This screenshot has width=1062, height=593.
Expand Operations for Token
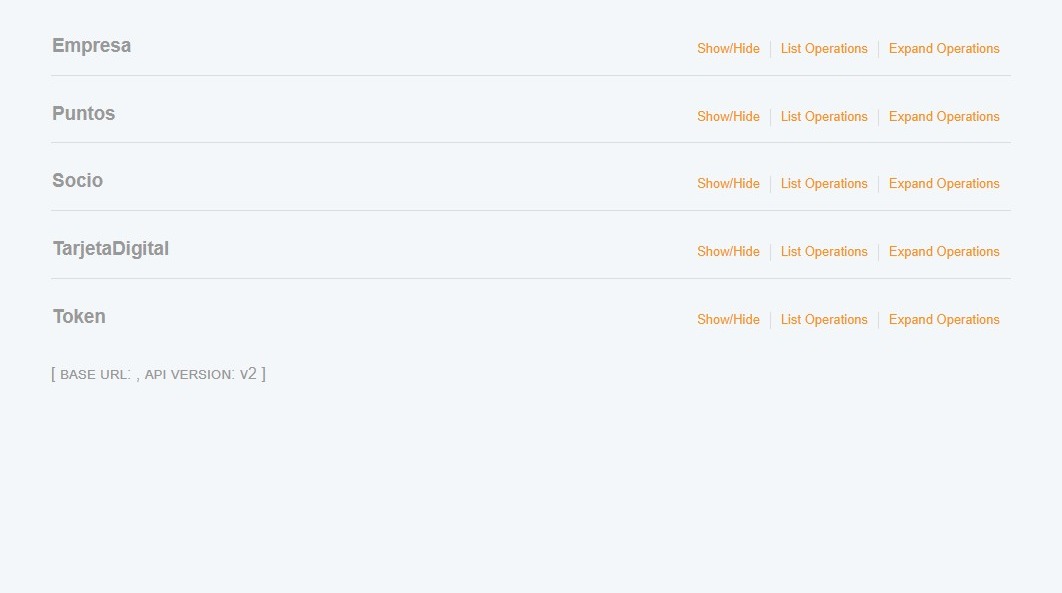(944, 320)
